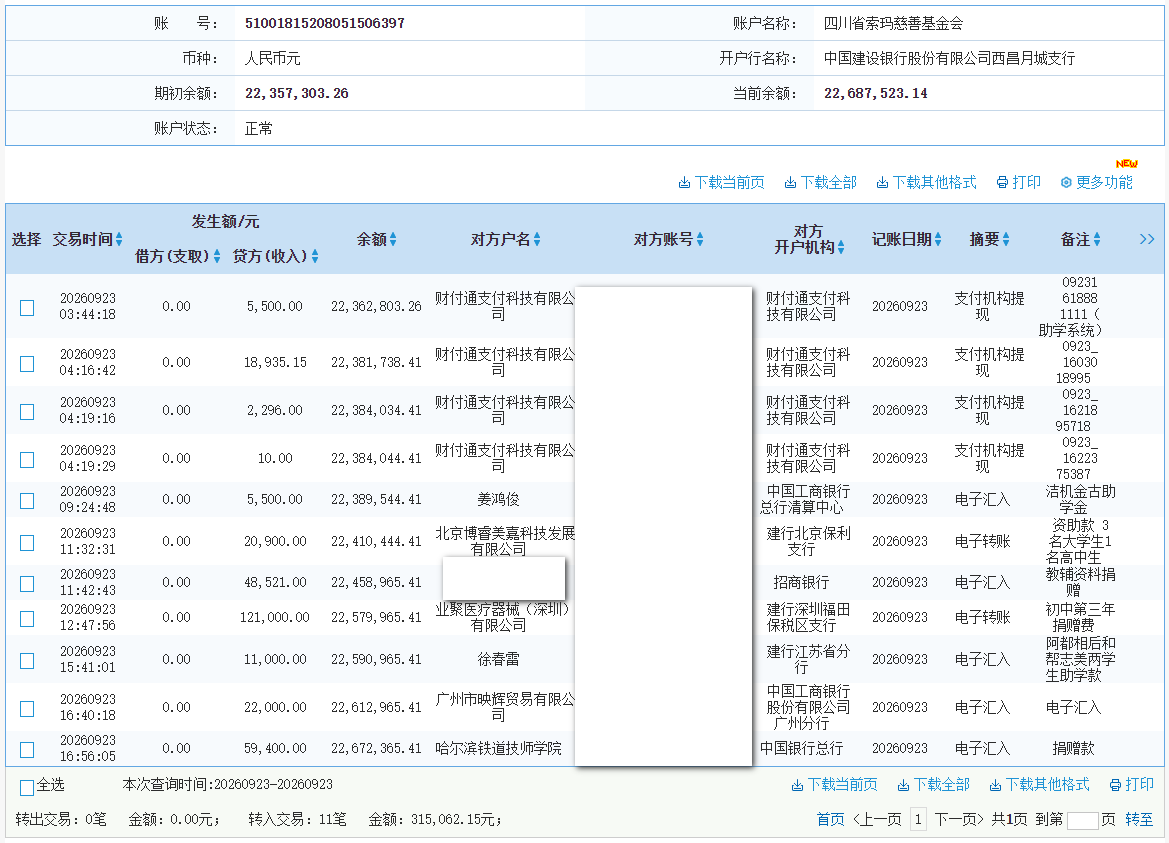Sort by 对方户名 column arrows

[537, 239]
